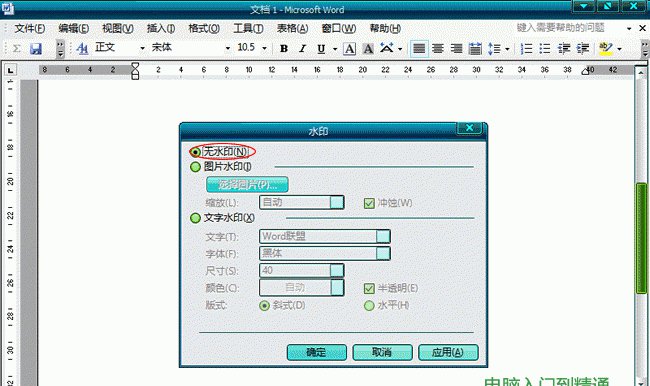
Task: Apply text highlight color
Action: [606, 49]
